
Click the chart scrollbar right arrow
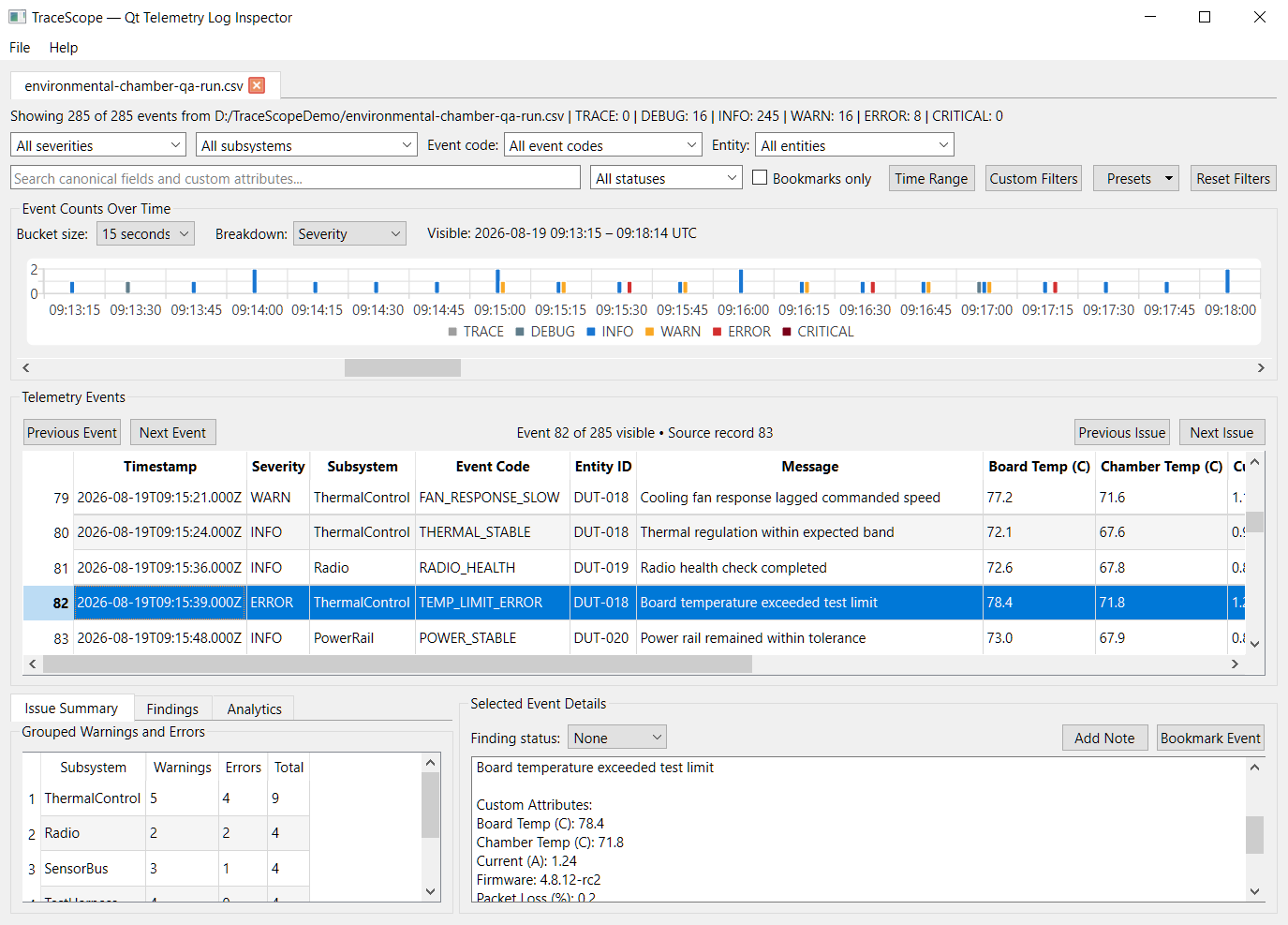1261,368
